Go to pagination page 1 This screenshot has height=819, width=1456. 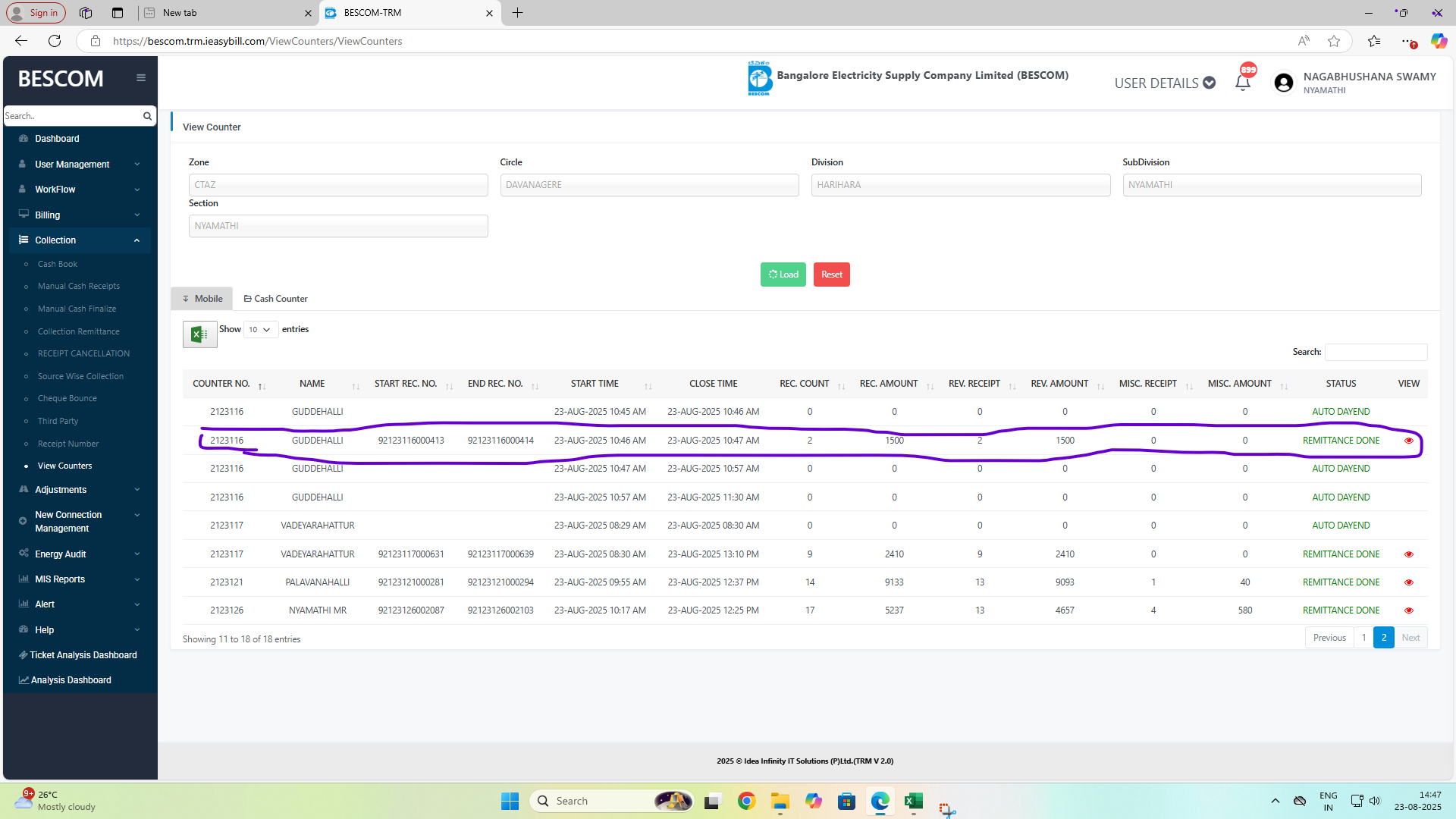point(1363,638)
